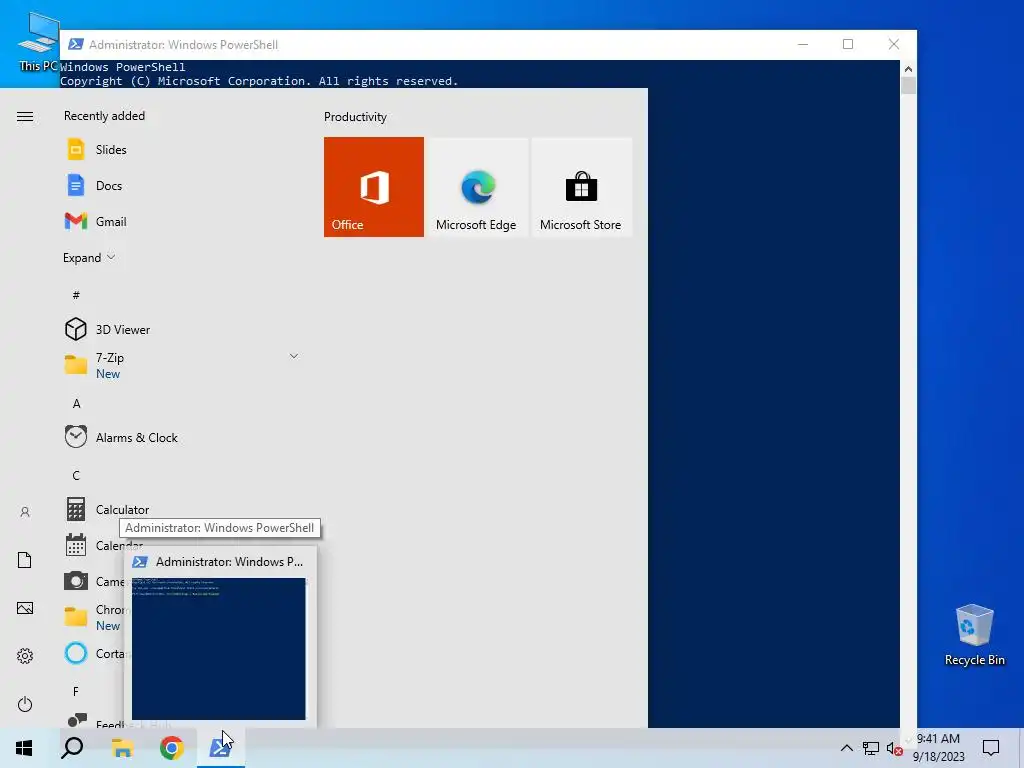Screen dimensions: 1024x768
Task: Open Recycle Bin on desktop
Action: click(974, 635)
